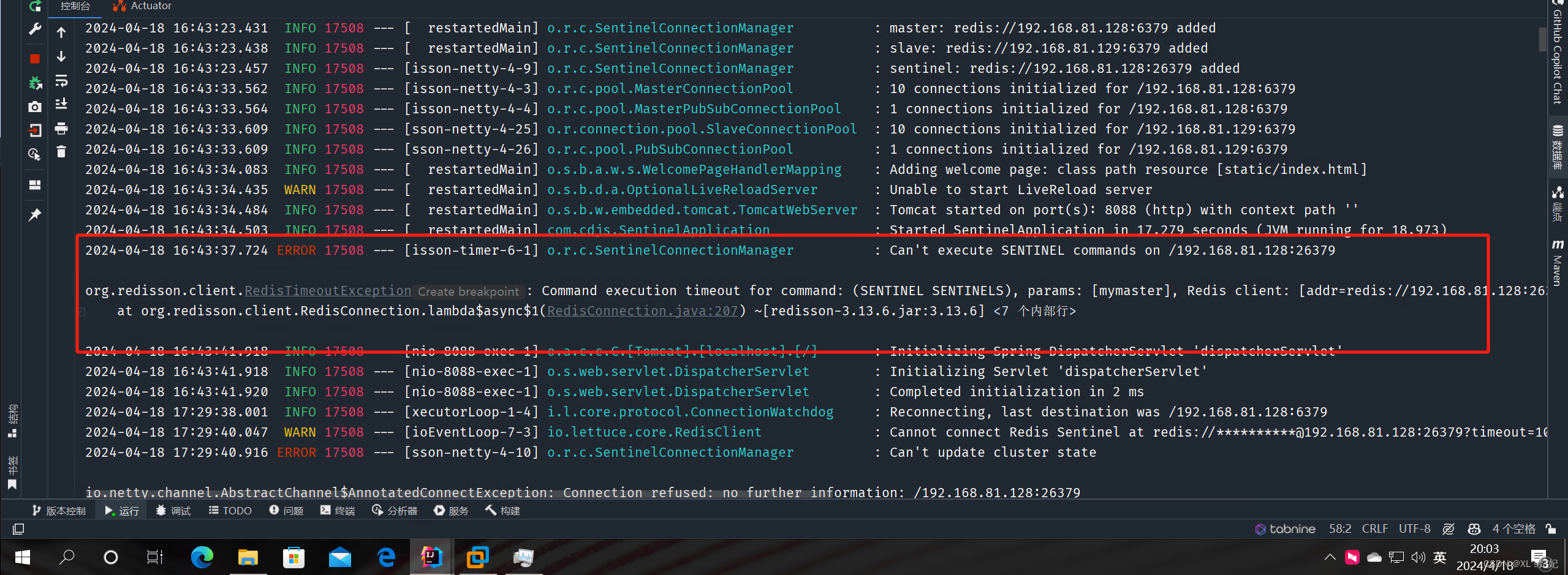Open the 终端 terminal tool window

[338, 511]
